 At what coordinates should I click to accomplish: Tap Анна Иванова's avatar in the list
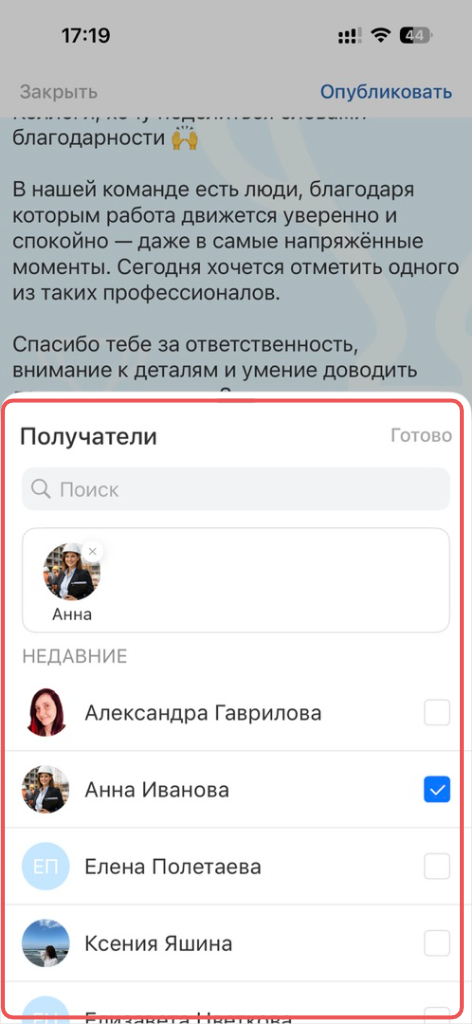coord(45,790)
